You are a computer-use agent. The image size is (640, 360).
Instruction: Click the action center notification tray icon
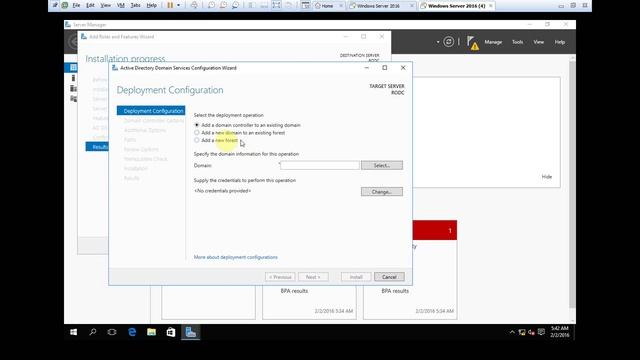coord(541,332)
